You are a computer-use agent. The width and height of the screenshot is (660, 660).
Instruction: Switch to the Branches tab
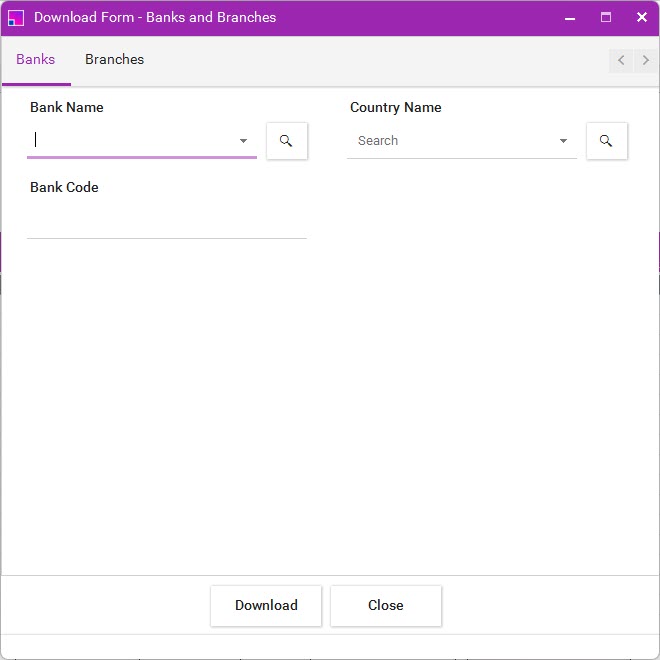click(114, 60)
